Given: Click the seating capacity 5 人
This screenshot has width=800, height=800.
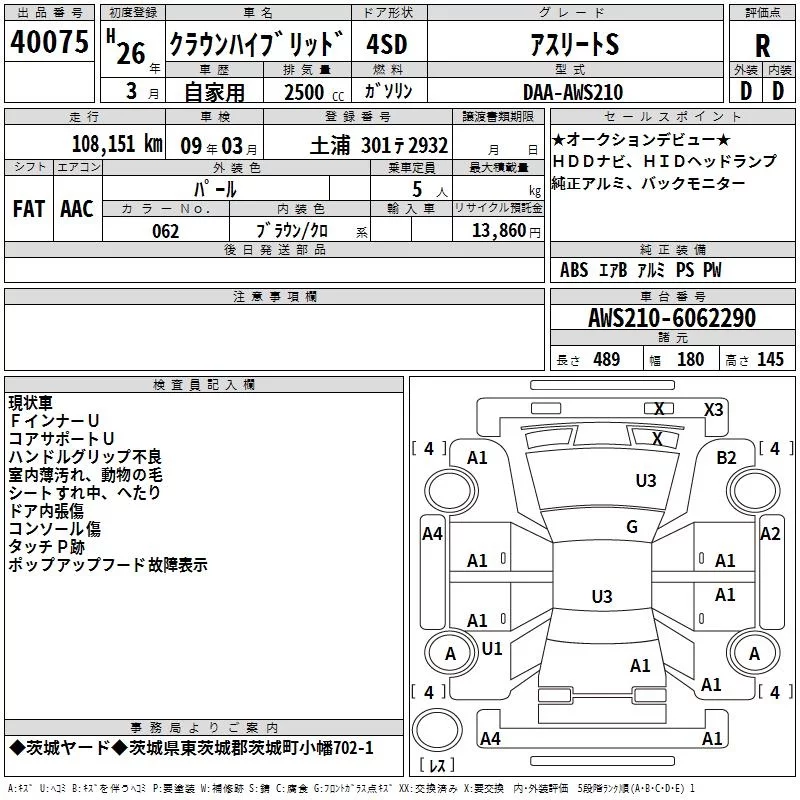Looking at the screenshot, I should (430, 190).
